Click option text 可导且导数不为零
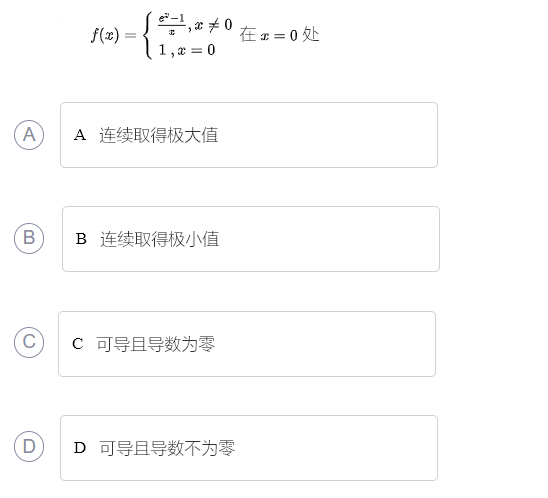 (167, 448)
